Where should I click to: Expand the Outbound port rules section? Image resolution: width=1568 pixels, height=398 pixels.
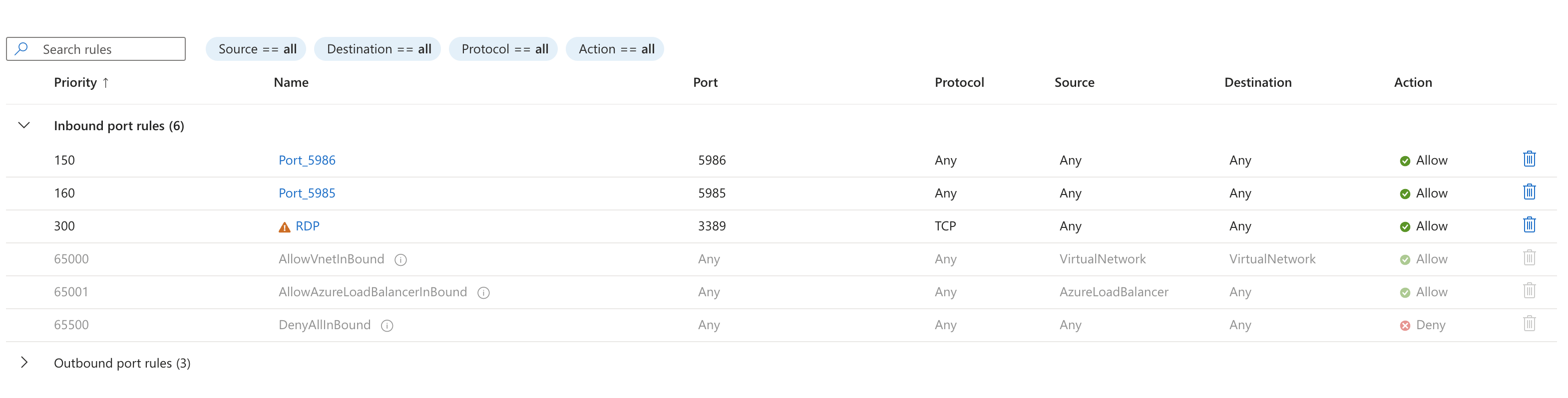point(25,363)
